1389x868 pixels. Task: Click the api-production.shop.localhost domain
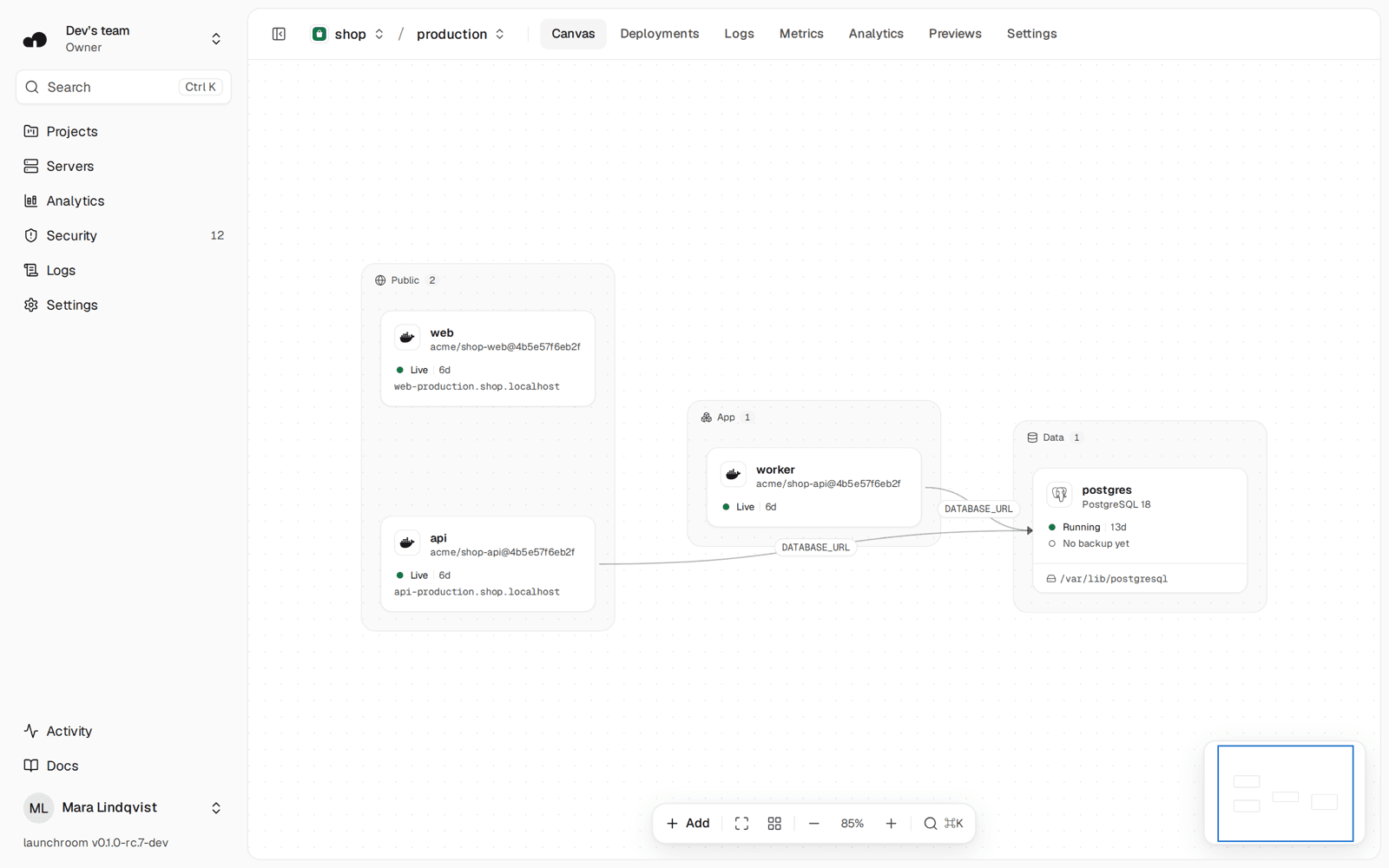(477, 592)
